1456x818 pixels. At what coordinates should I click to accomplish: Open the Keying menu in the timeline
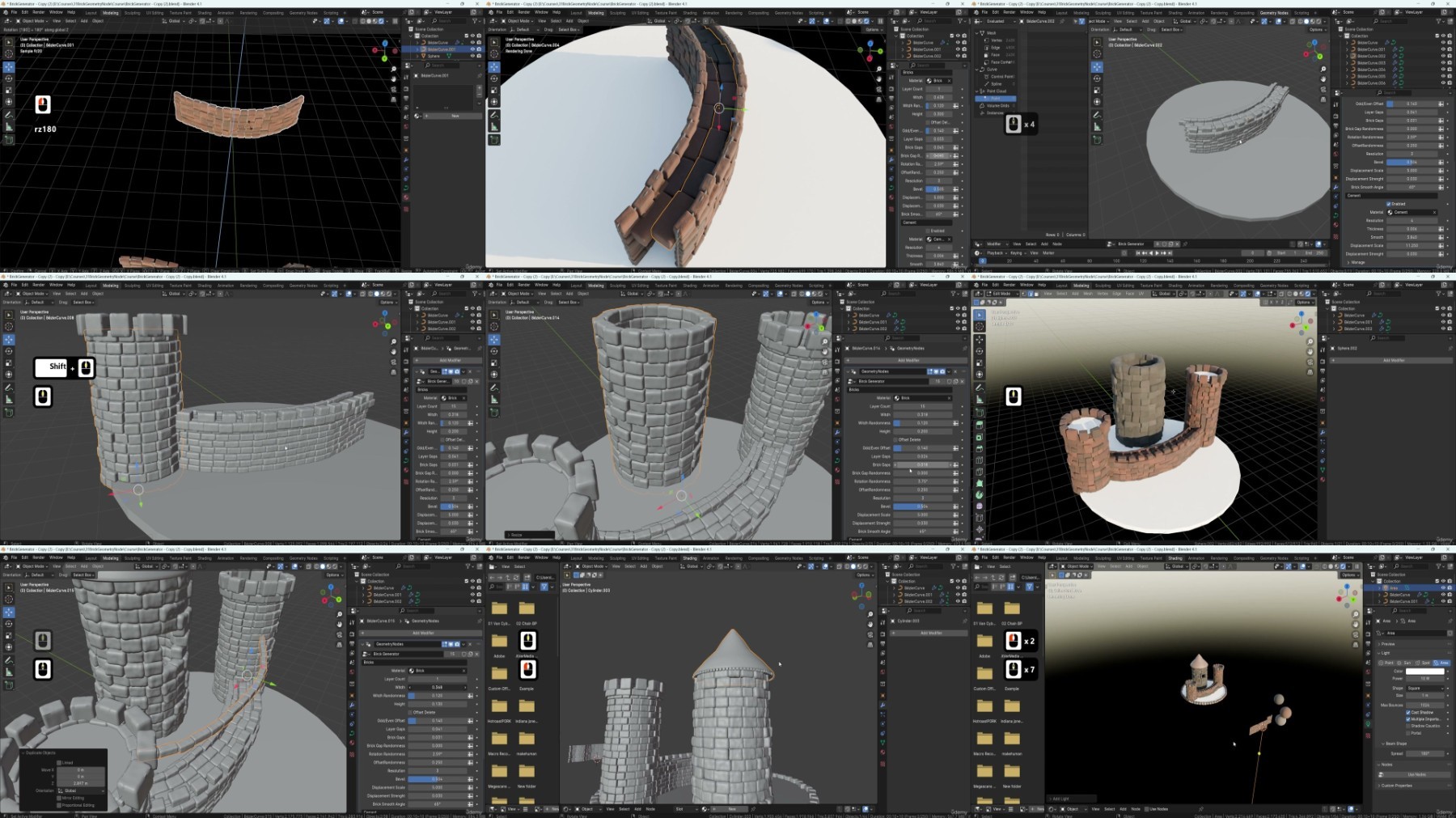(x=1015, y=252)
